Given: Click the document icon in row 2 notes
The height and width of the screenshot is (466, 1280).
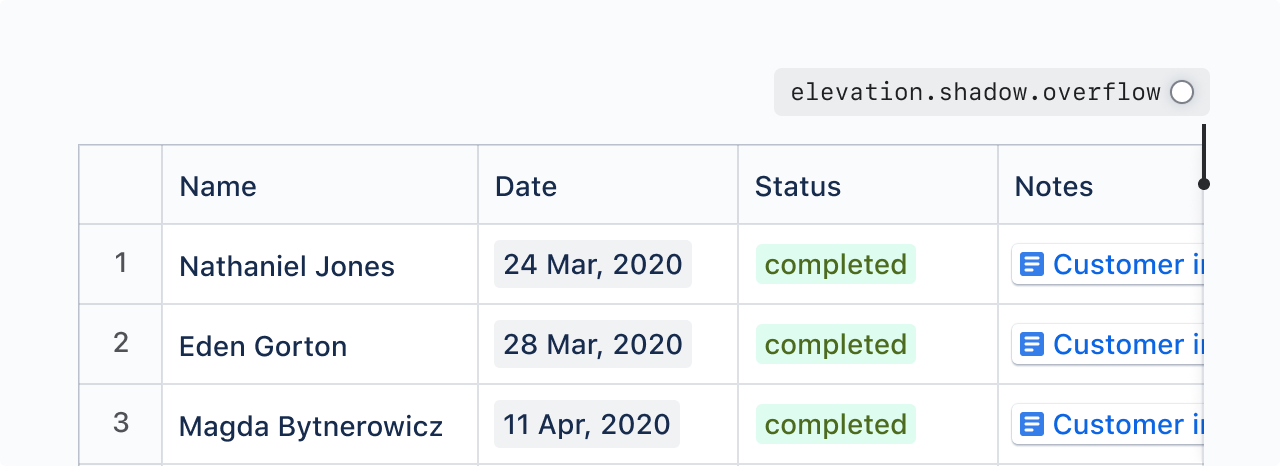Looking at the screenshot, I should pyautogui.click(x=1032, y=345).
